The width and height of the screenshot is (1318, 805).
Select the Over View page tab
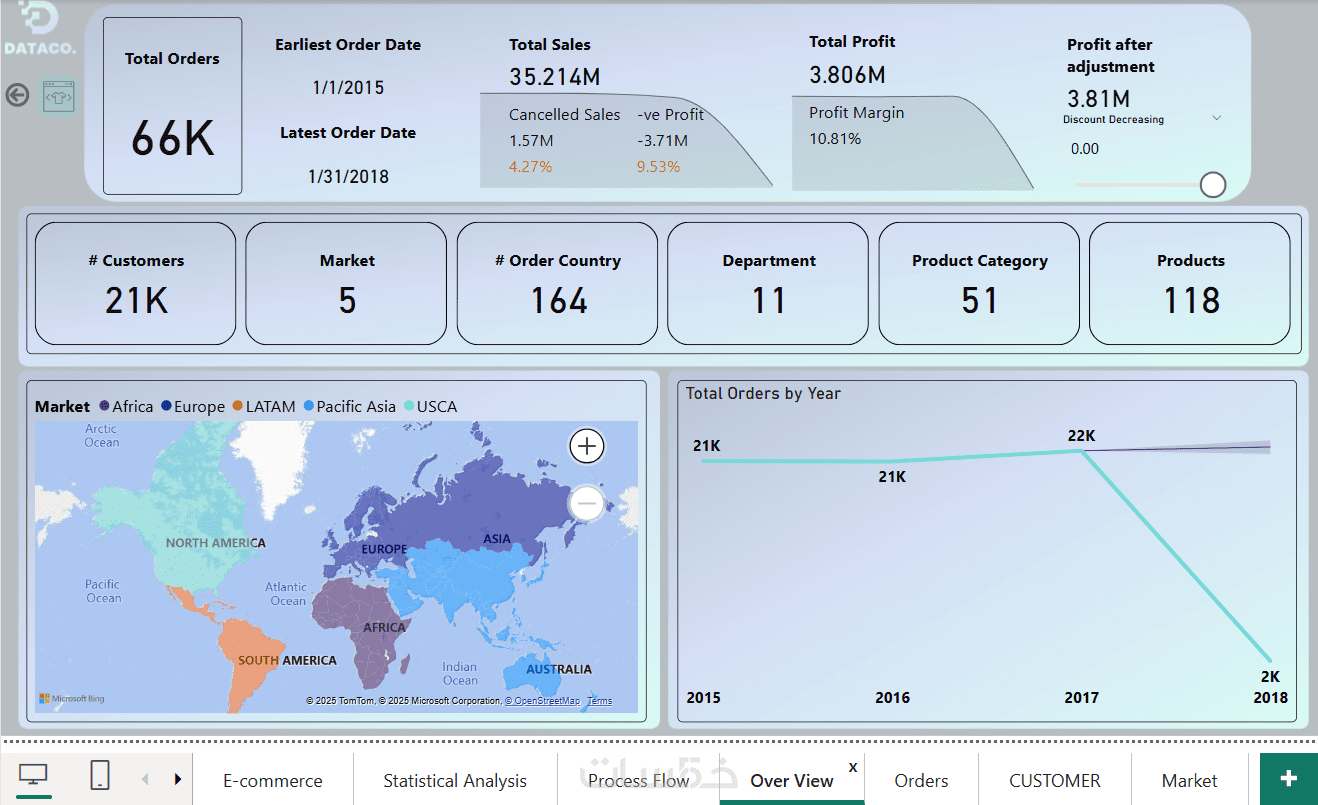(x=792, y=781)
